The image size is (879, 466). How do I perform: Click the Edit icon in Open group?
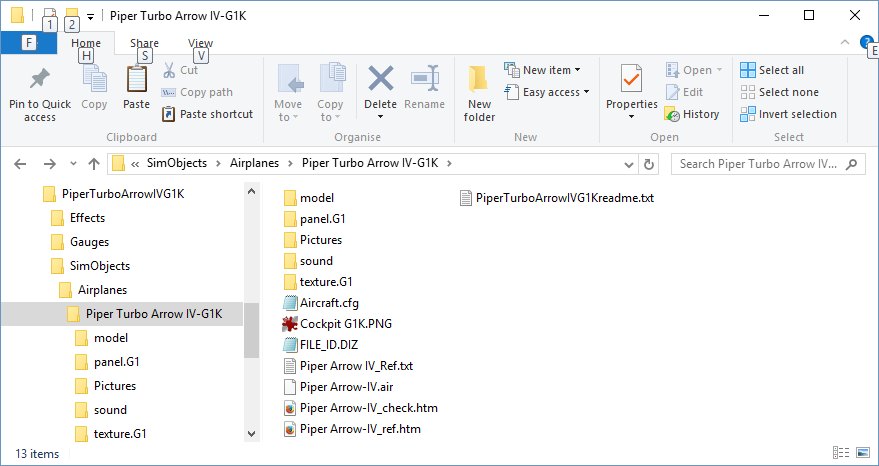point(672,92)
